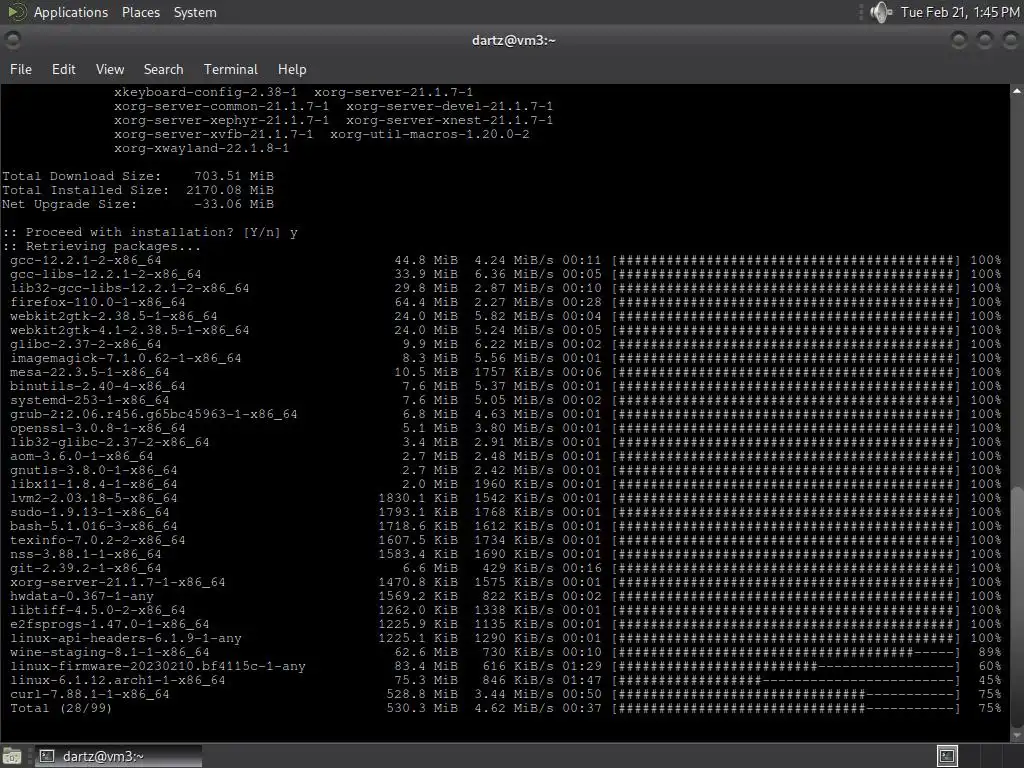Click the Net Upgrade Size -33.06 MiB value
Viewport: 1024px width, 768px height.
click(234, 204)
